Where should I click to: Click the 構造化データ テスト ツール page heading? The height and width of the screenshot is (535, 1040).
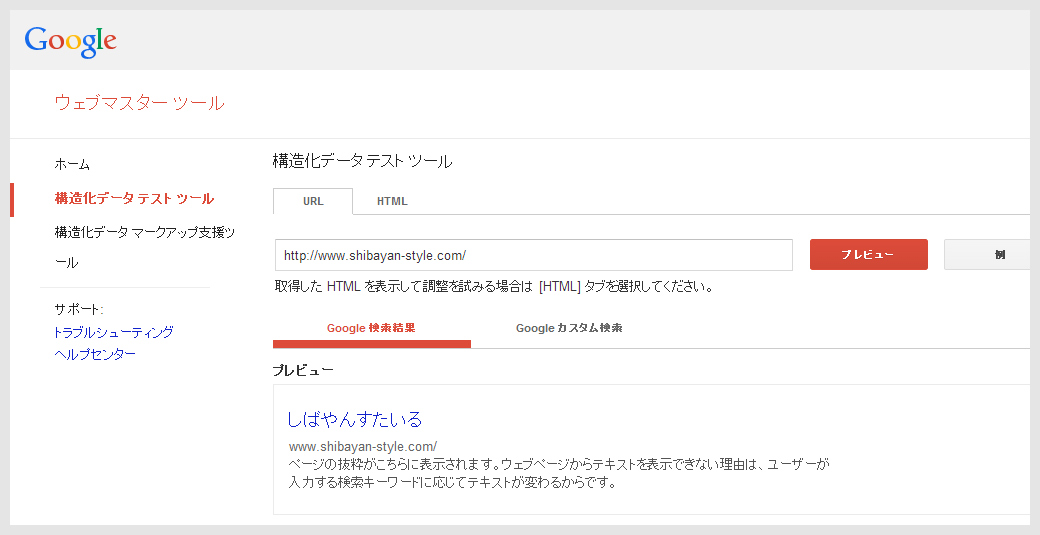(362, 161)
